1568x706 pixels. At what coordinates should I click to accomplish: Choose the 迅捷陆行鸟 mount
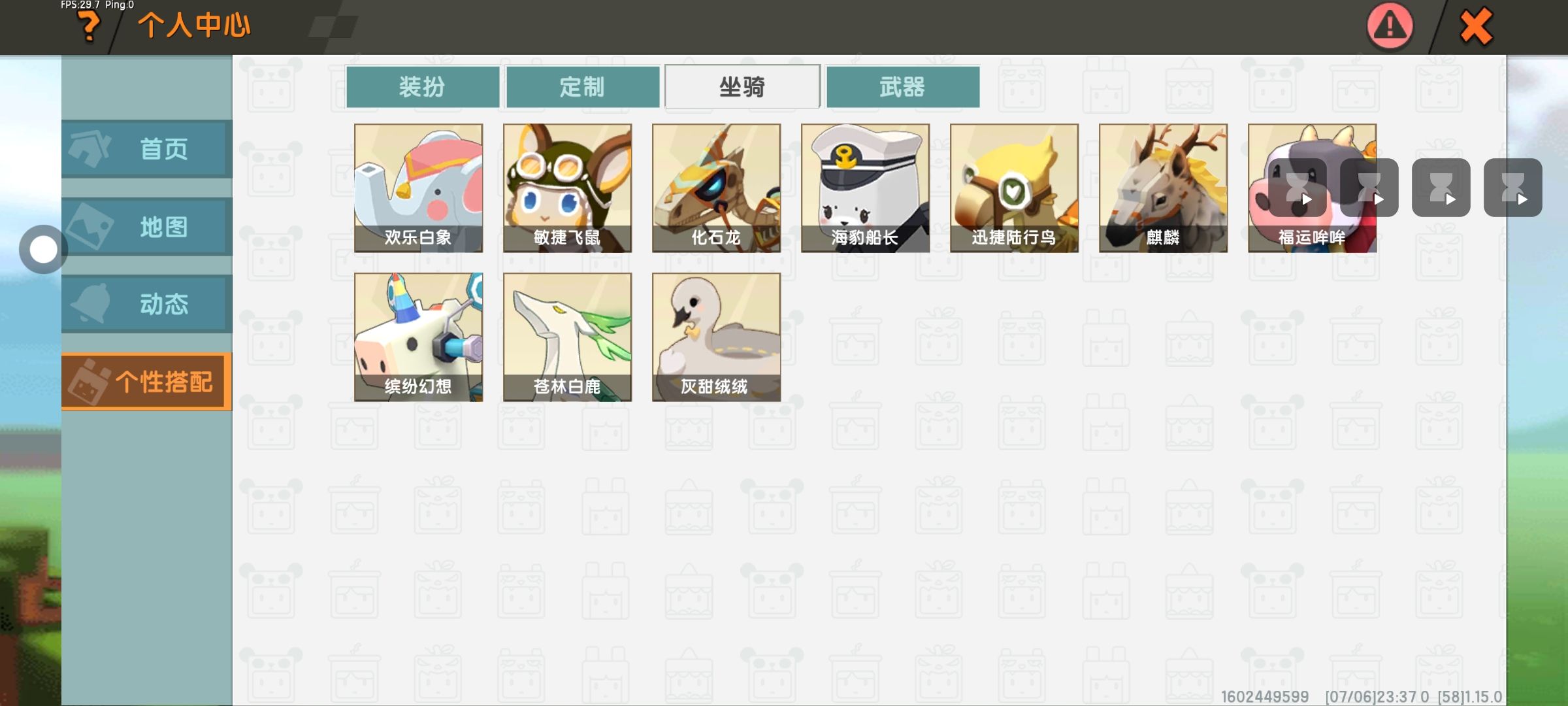click(1015, 188)
